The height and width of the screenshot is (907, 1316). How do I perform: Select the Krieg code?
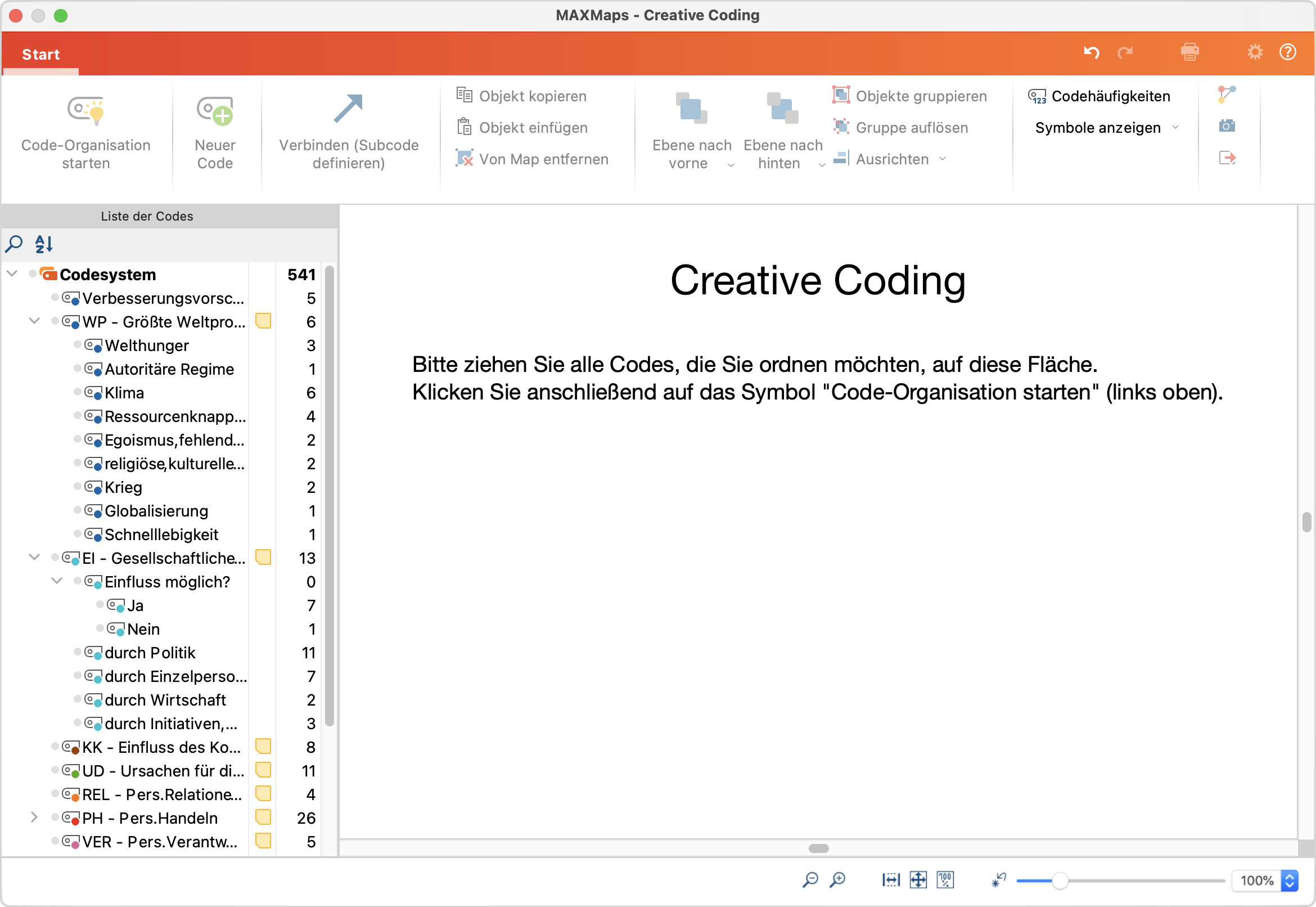[x=123, y=488]
